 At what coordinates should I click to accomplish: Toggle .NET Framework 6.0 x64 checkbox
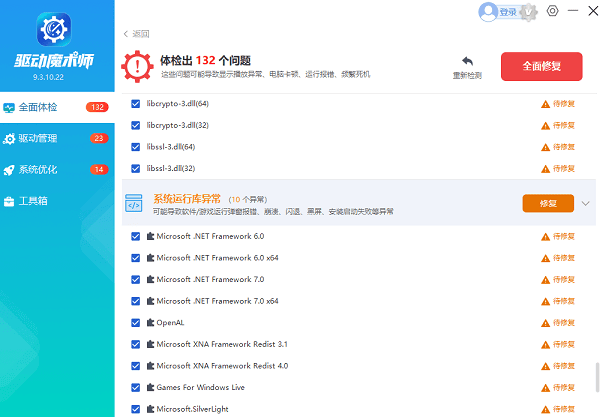[135, 258]
